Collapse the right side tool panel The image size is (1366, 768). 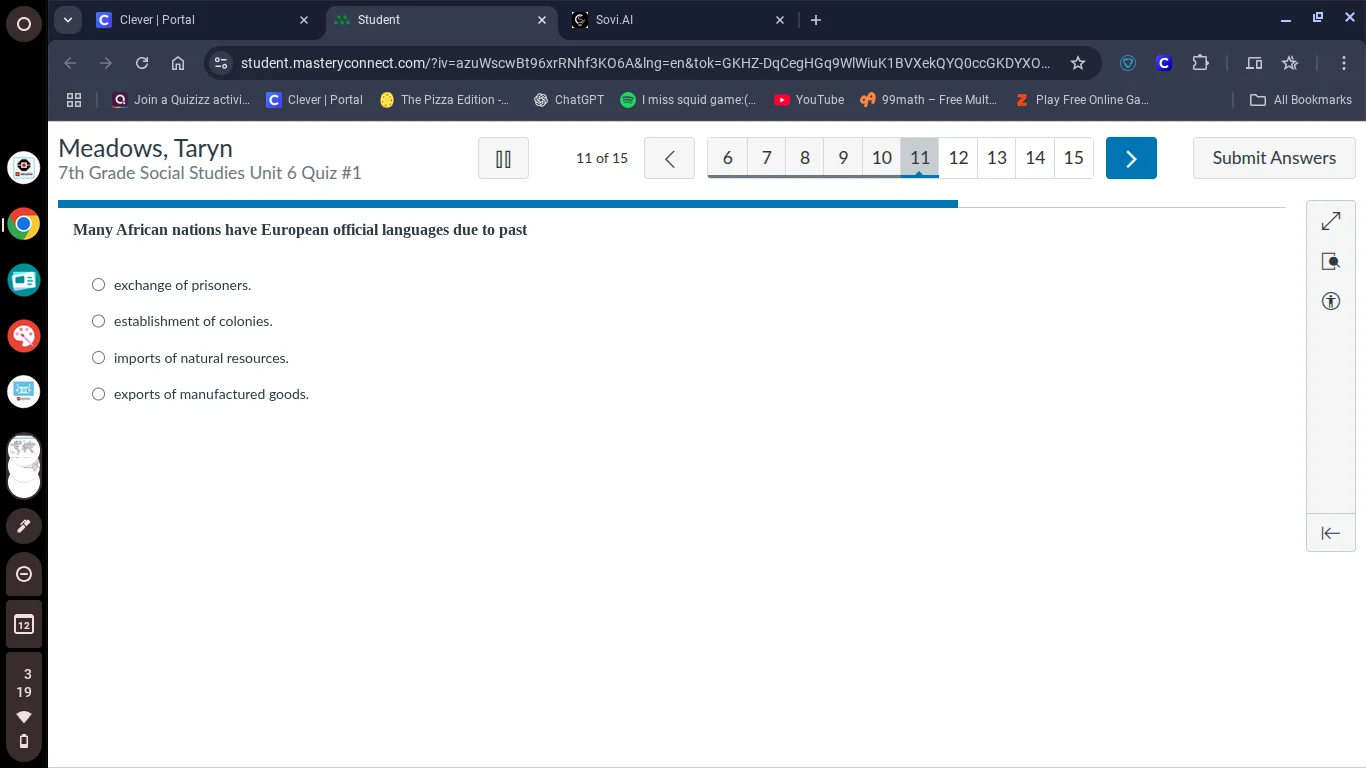click(x=1330, y=533)
